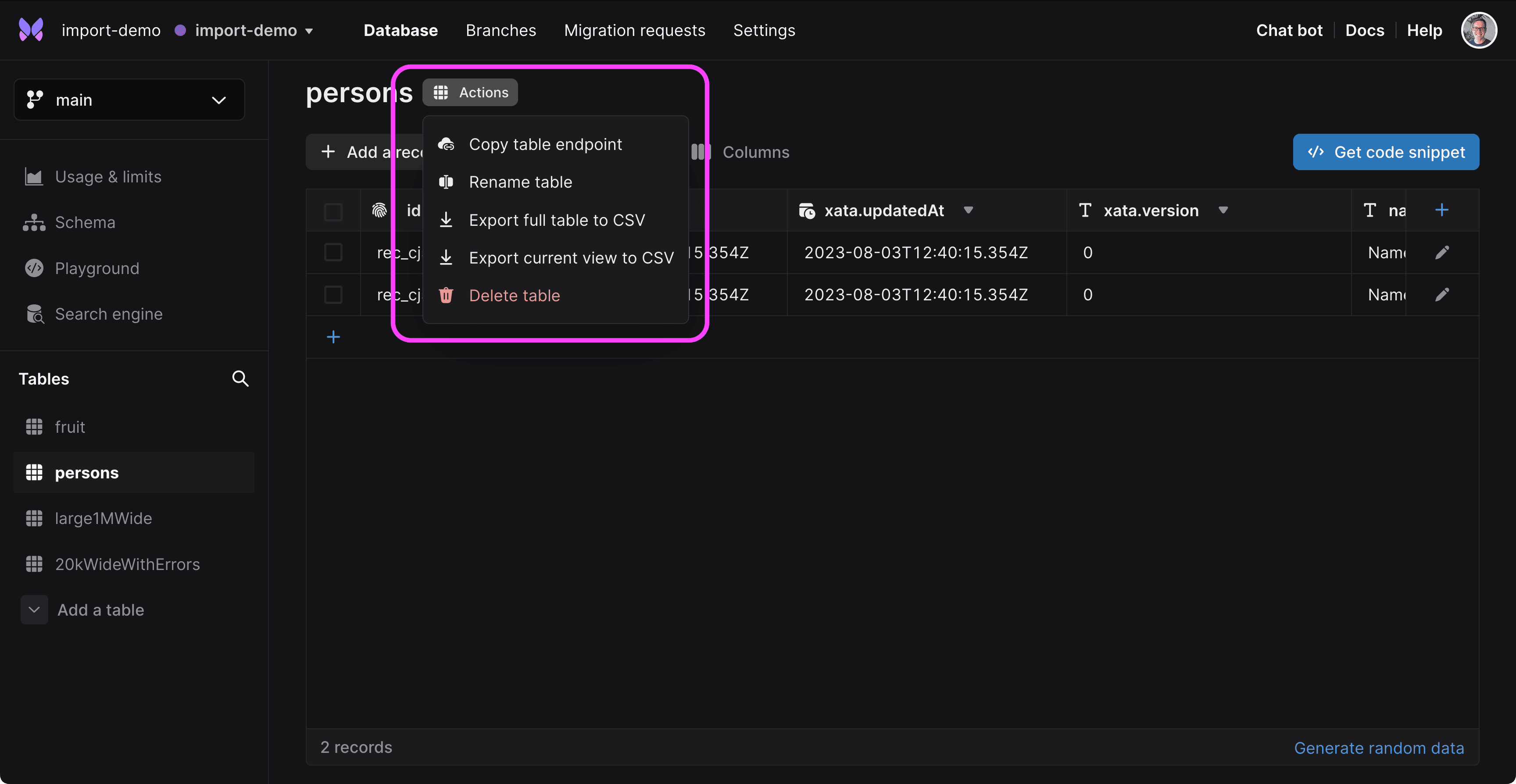The height and width of the screenshot is (784, 1516).
Task: Open the main branch dropdown
Action: click(129, 100)
